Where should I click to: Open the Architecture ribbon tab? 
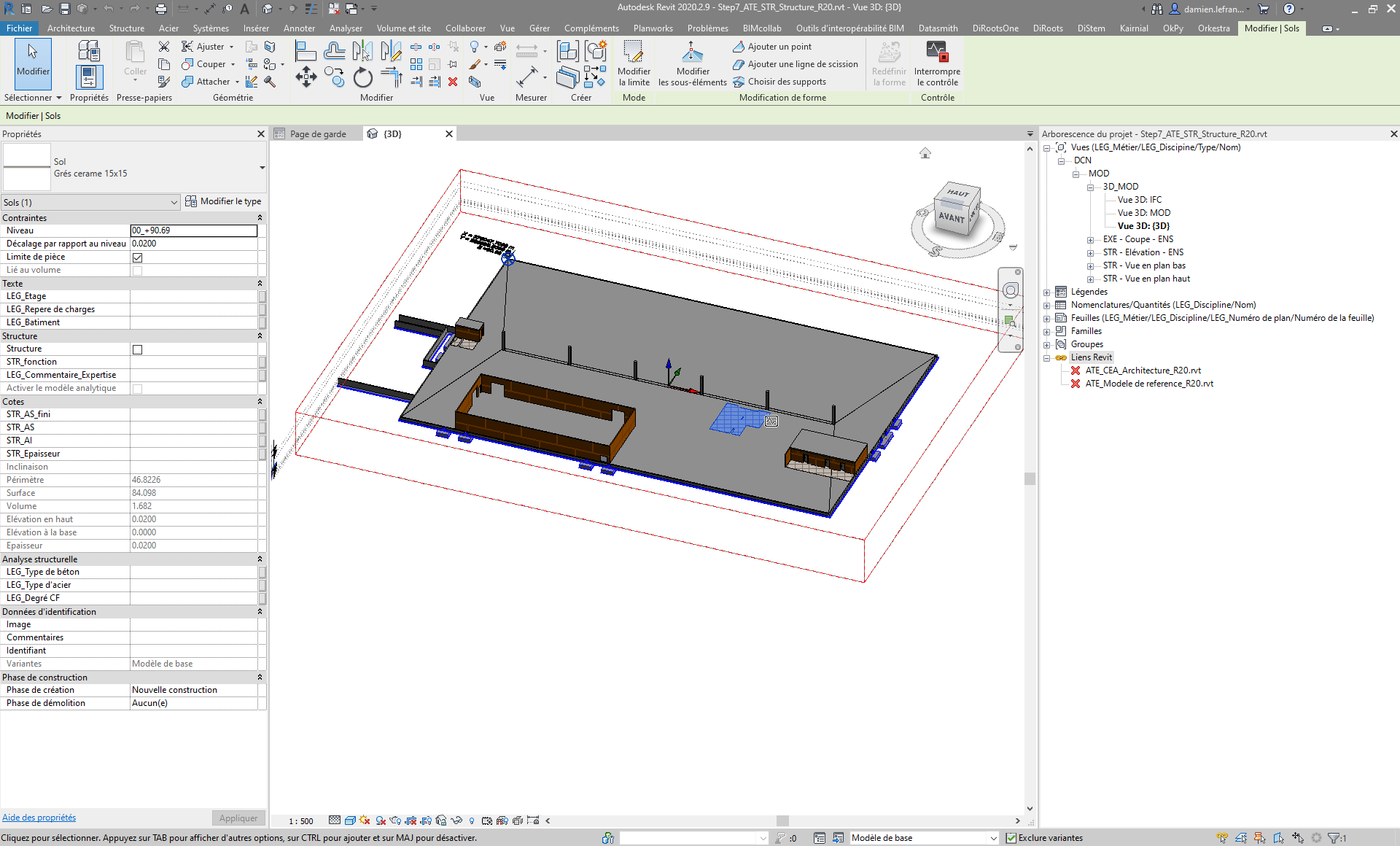tap(71, 28)
